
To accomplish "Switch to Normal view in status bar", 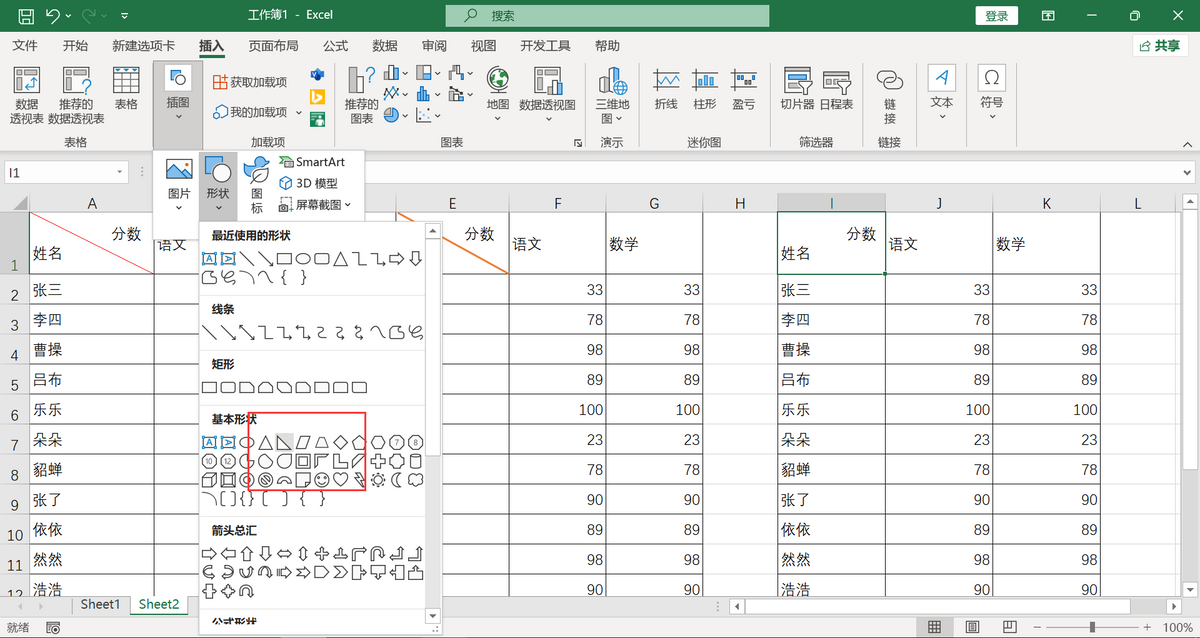I will click(934, 627).
